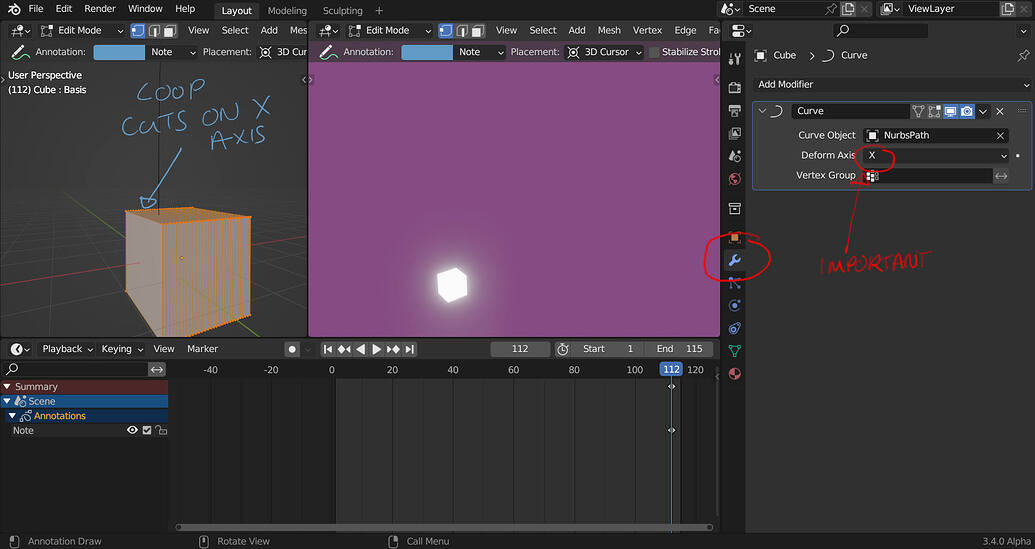This screenshot has width=1035, height=549.
Task: Collapse the Curve modifier panel
Action: click(762, 112)
